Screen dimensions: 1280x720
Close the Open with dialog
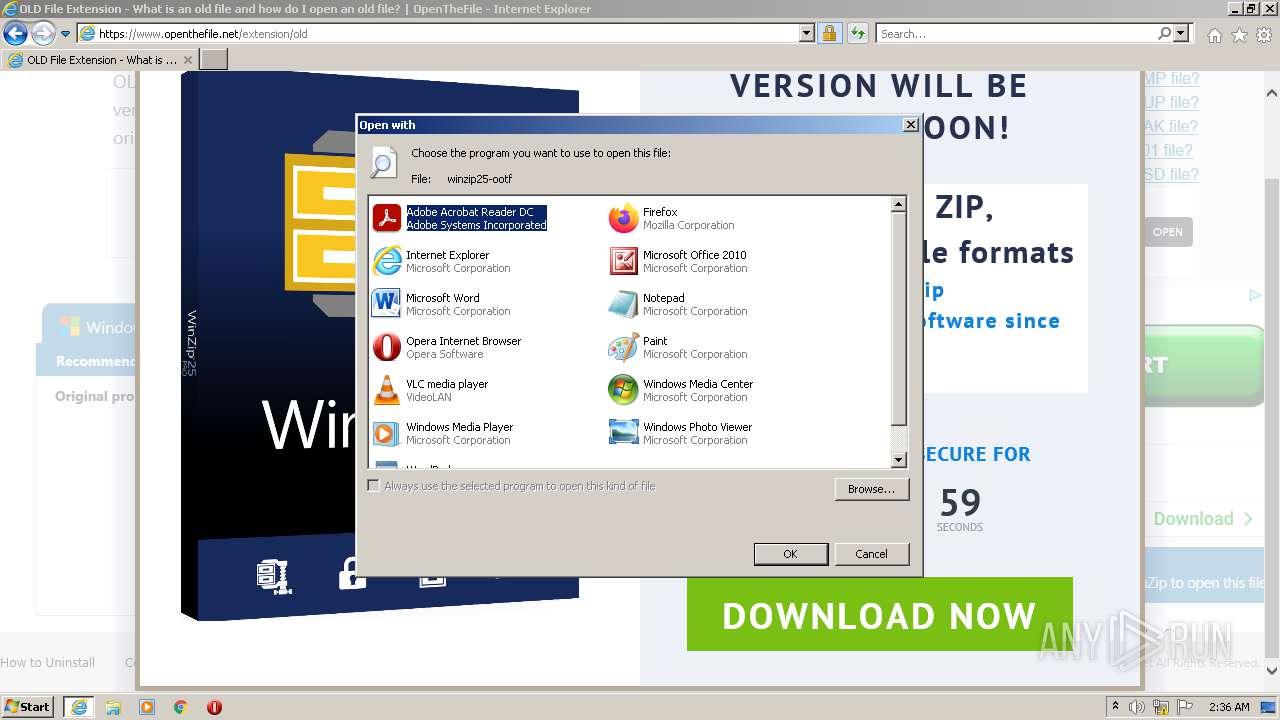pos(910,125)
